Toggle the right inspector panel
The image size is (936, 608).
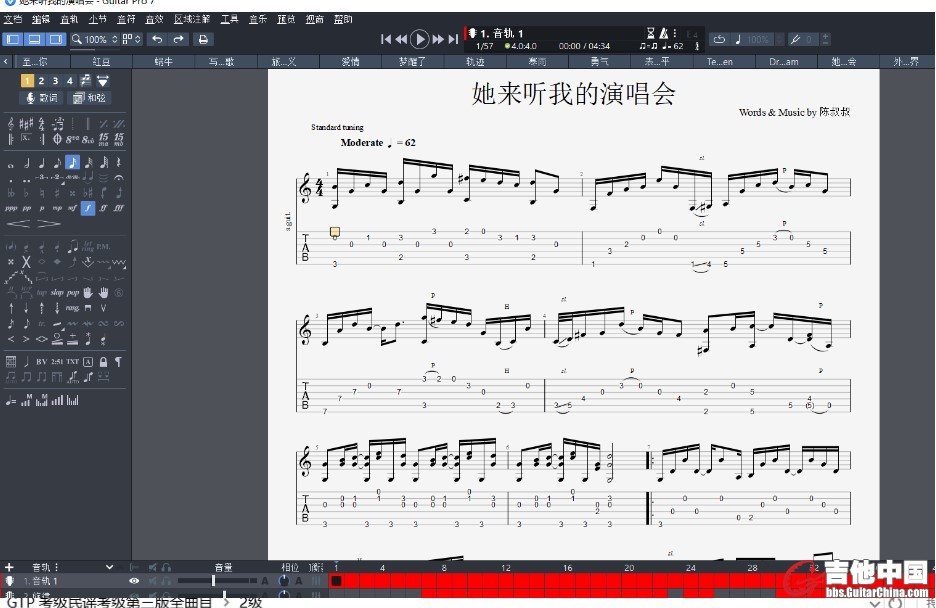coord(56,39)
